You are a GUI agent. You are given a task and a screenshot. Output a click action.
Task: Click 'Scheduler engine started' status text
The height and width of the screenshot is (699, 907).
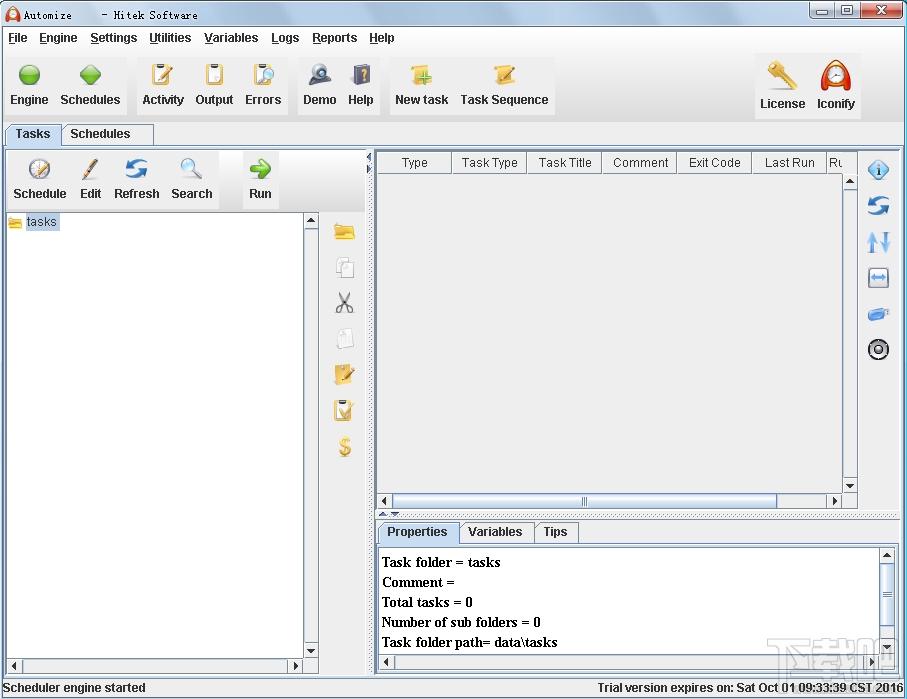coord(74,687)
